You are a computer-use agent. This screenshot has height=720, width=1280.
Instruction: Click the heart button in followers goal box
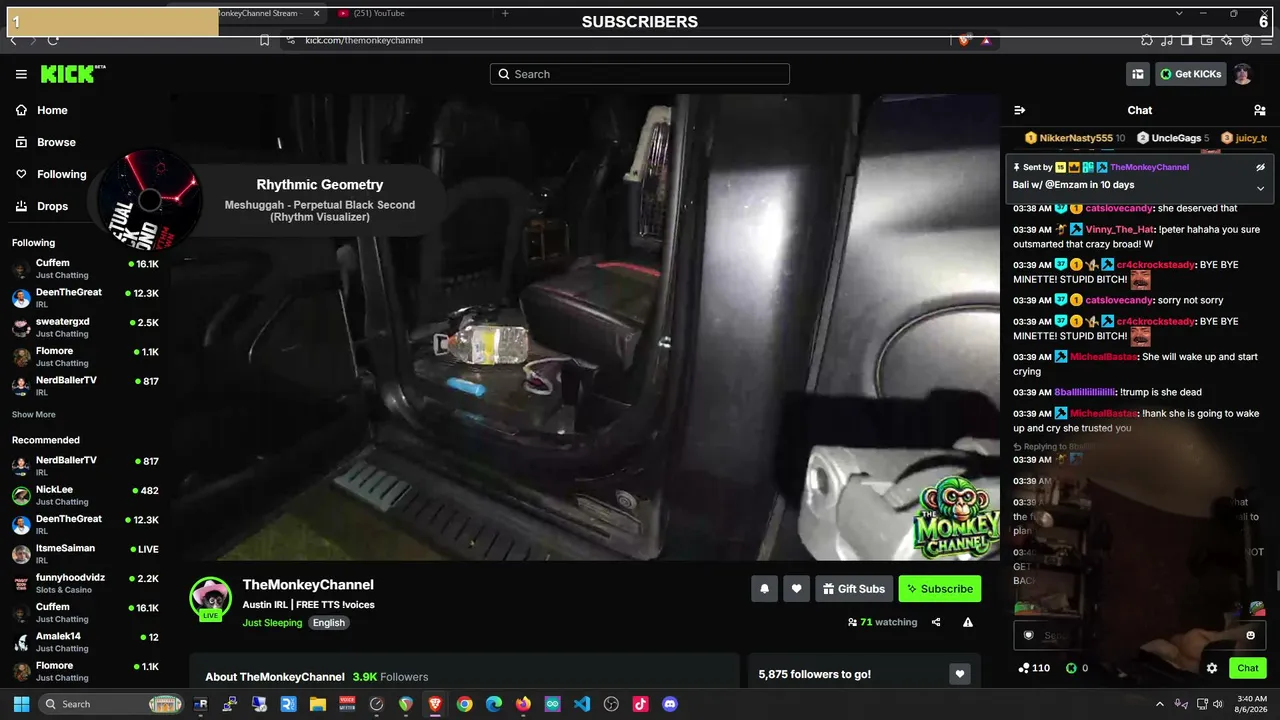click(x=960, y=674)
